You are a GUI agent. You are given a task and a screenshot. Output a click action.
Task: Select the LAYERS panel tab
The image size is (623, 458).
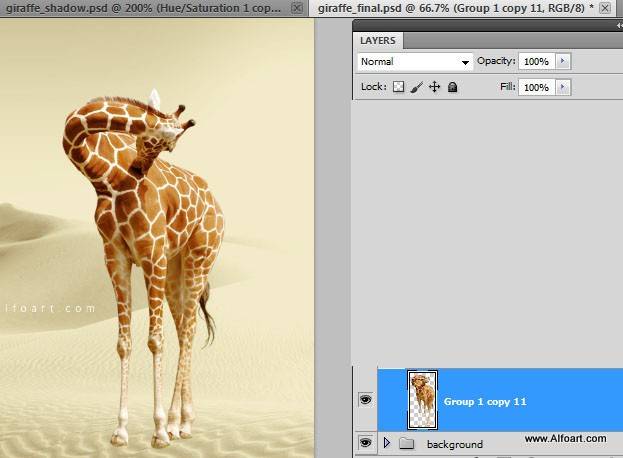click(x=378, y=41)
